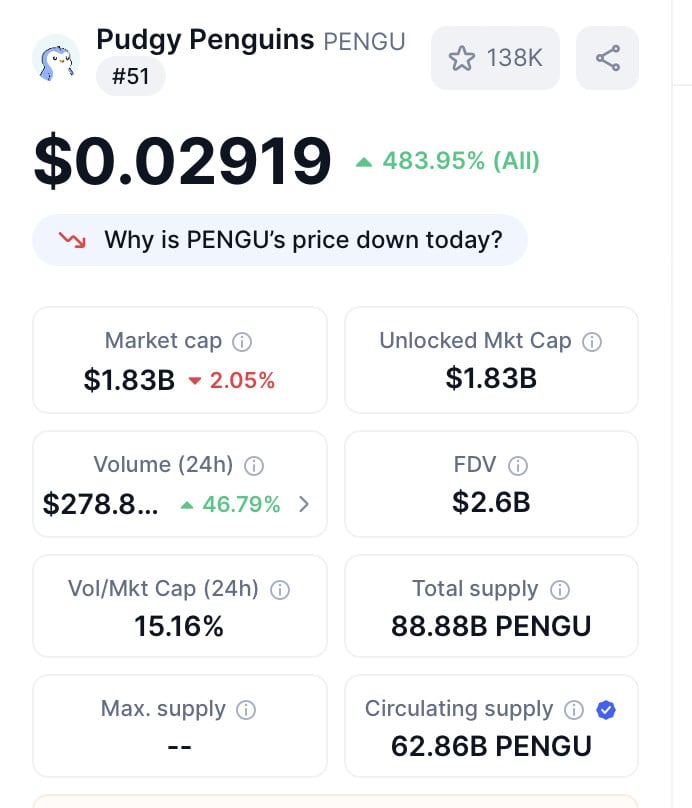
Task: Click the Pudgy Penguins logo avatar
Action: point(56,59)
